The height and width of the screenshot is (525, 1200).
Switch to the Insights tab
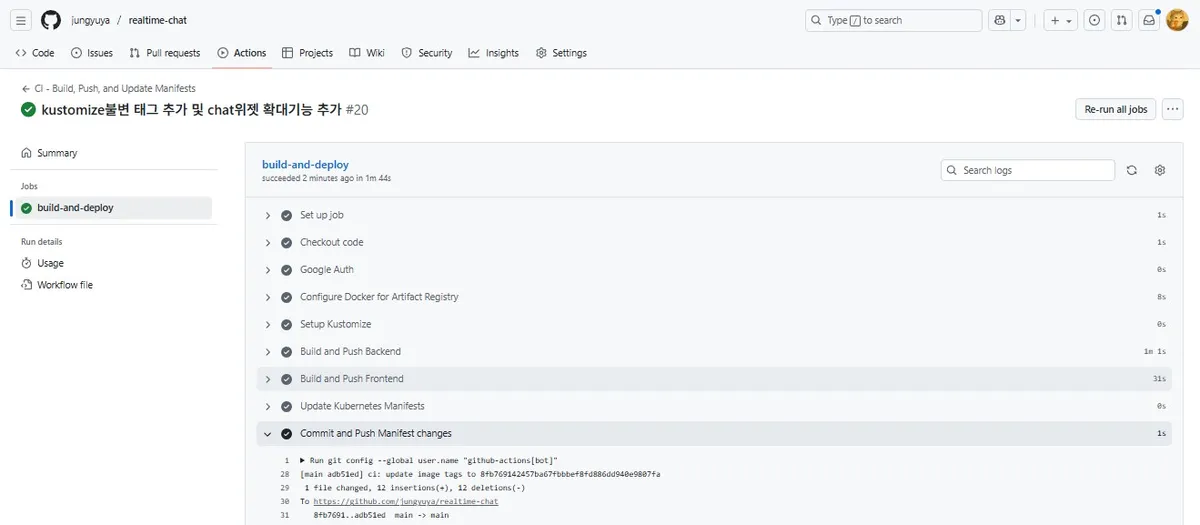493,53
